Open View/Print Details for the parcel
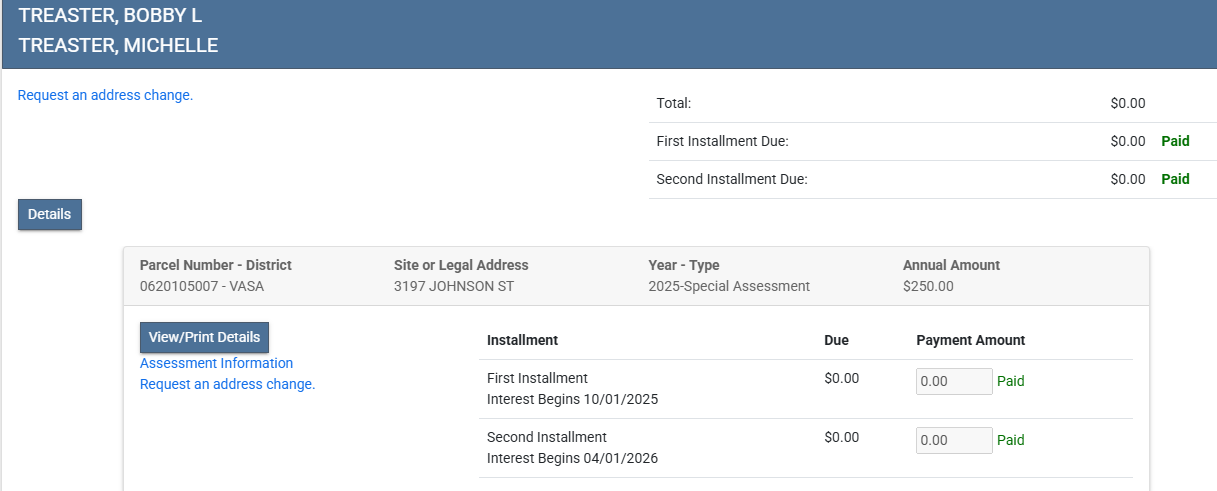This screenshot has width=1217, height=491. (x=204, y=337)
